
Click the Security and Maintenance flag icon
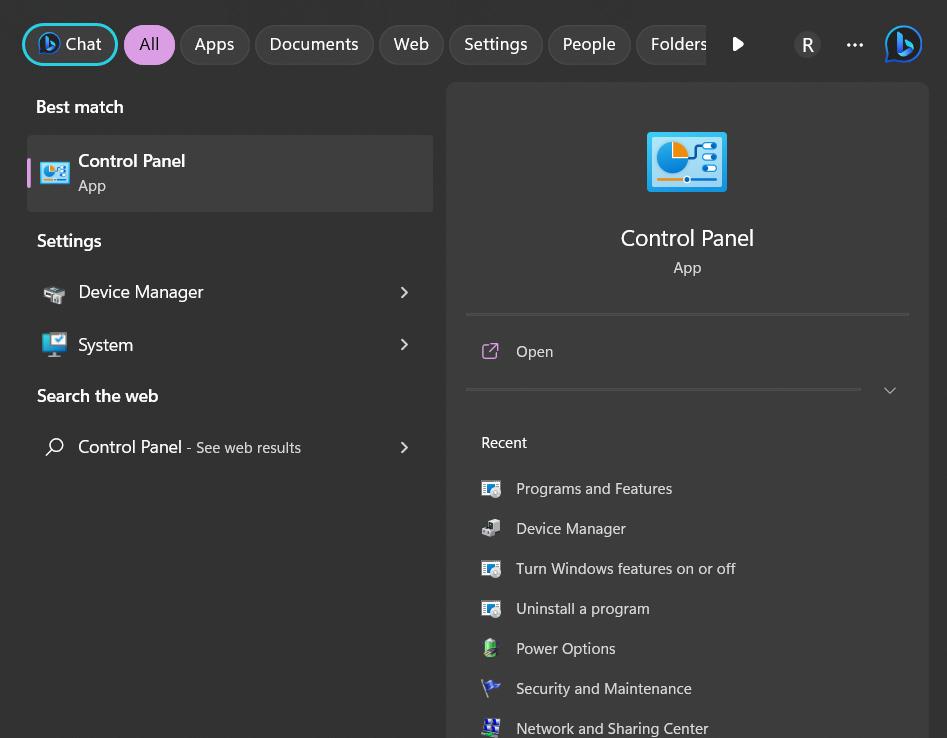pyautogui.click(x=491, y=688)
